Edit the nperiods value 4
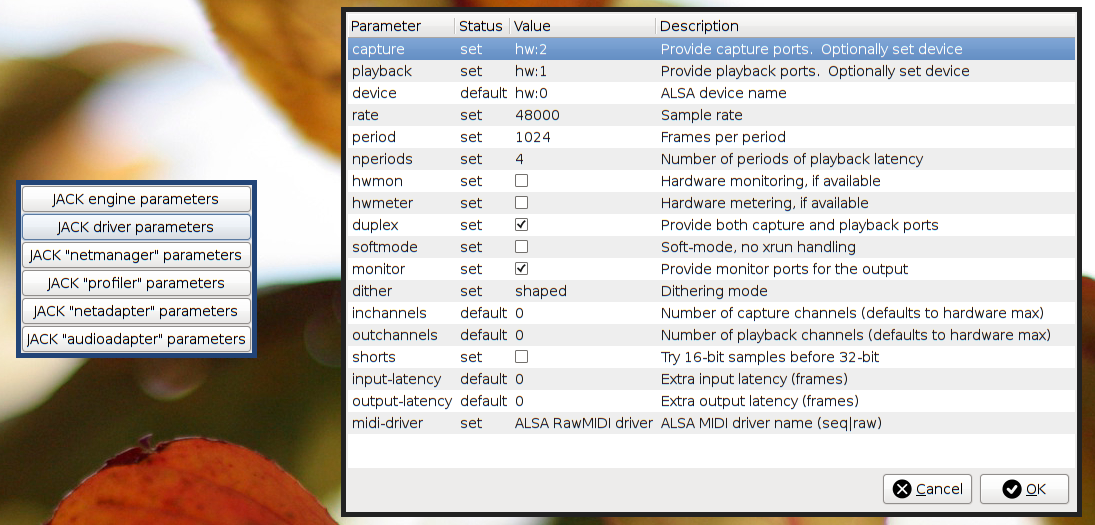This screenshot has width=1095, height=525. tap(520, 159)
